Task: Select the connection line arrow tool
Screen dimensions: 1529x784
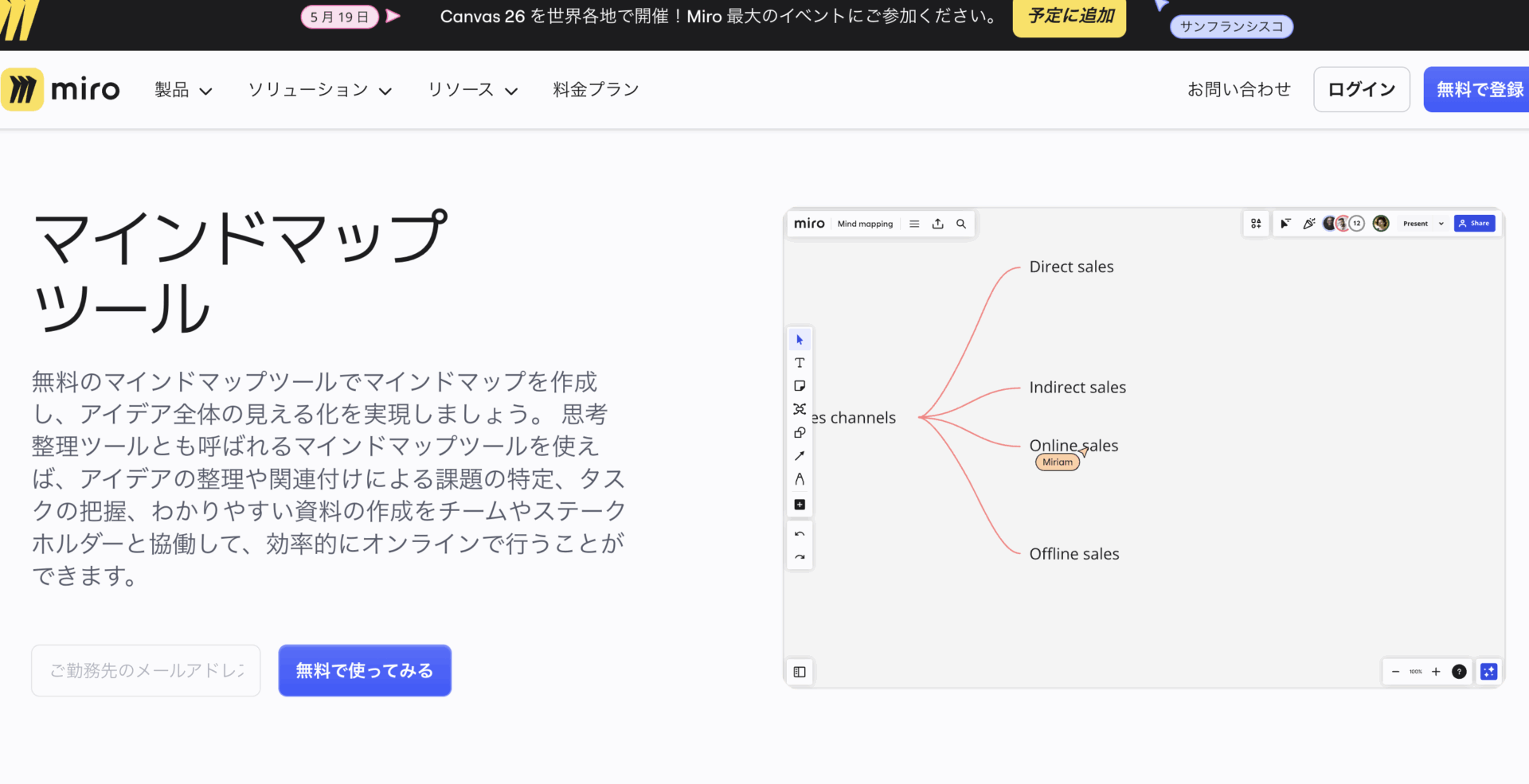Action: 800,456
